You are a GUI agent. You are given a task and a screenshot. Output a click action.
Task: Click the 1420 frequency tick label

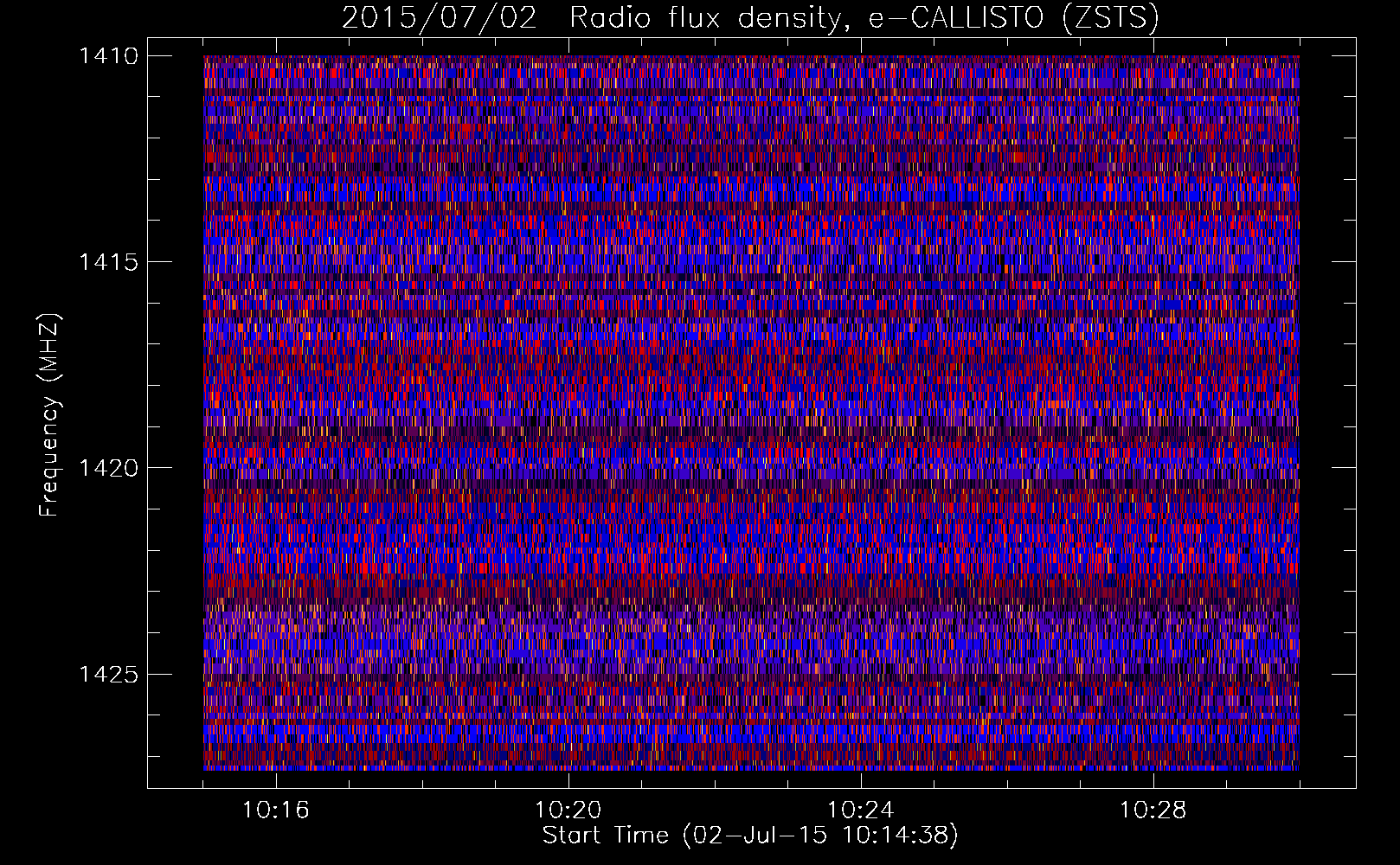pos(108,468)
